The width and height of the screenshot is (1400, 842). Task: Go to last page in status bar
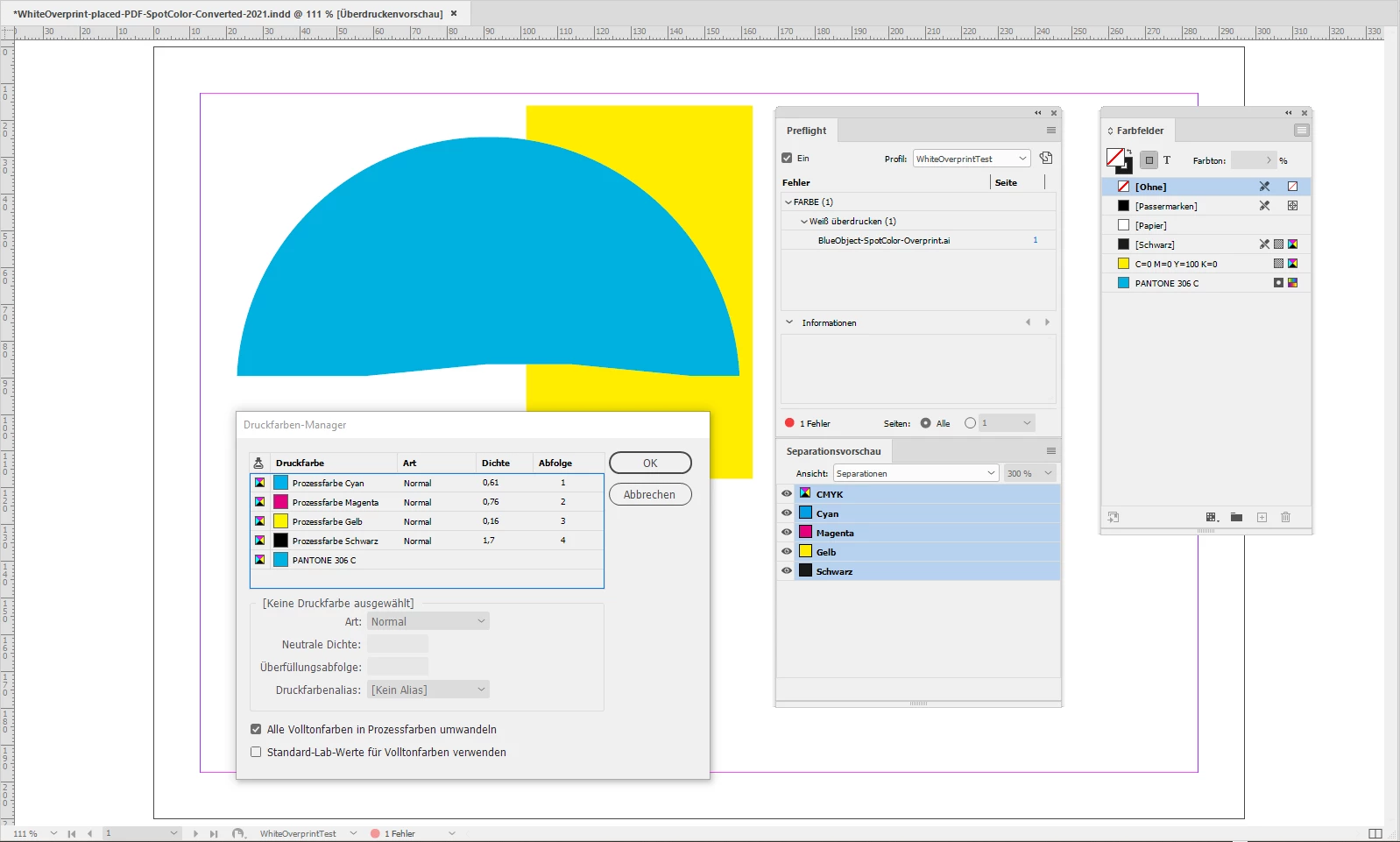click(x=214, y=834)
